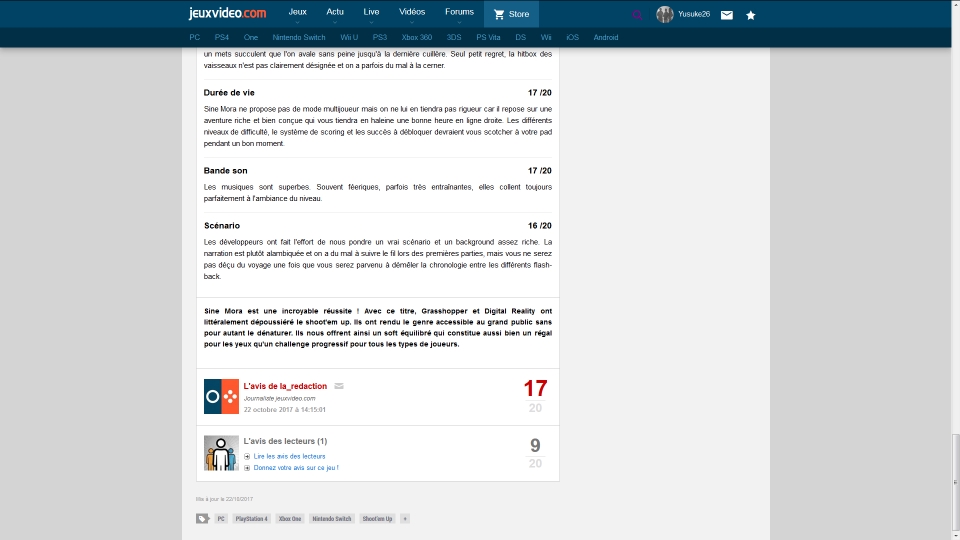This screenshot has width=960, height=540.
Task: Select the PS3 platform tab
Action: tap(380, 37)
